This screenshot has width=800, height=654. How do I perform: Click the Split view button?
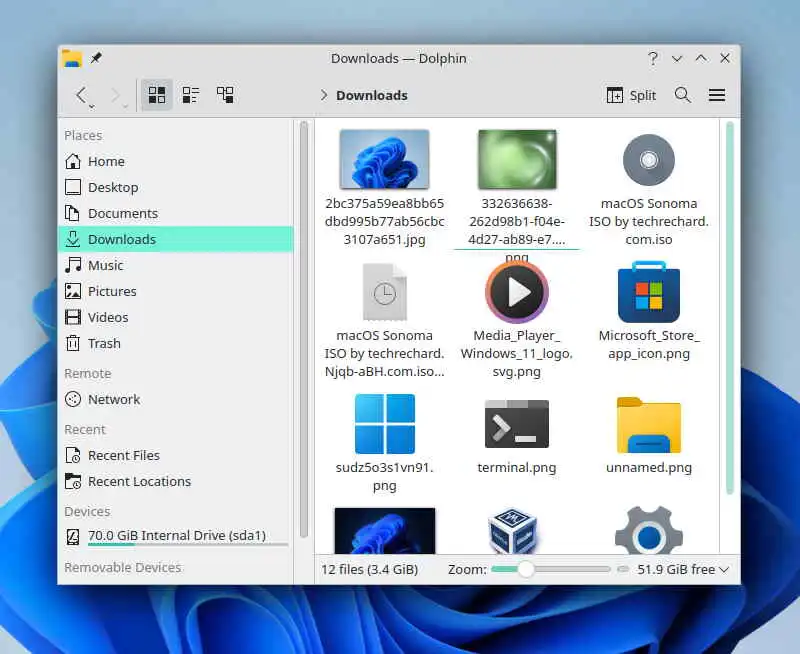point(631,95)
